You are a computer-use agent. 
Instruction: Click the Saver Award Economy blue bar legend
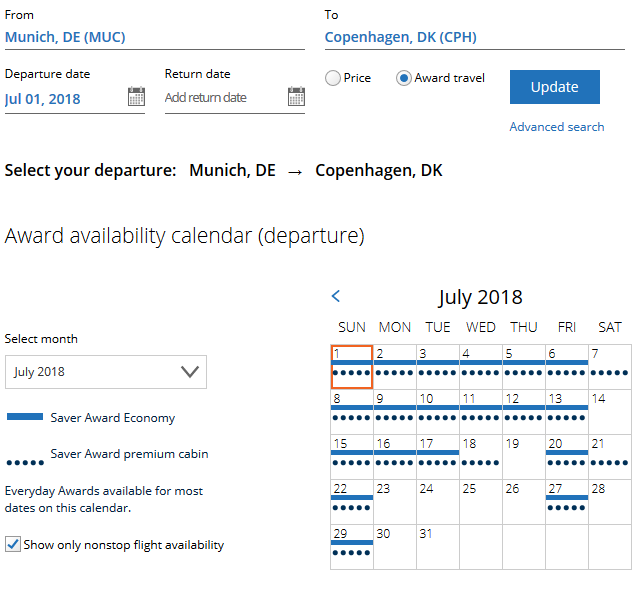click(25, 417)
